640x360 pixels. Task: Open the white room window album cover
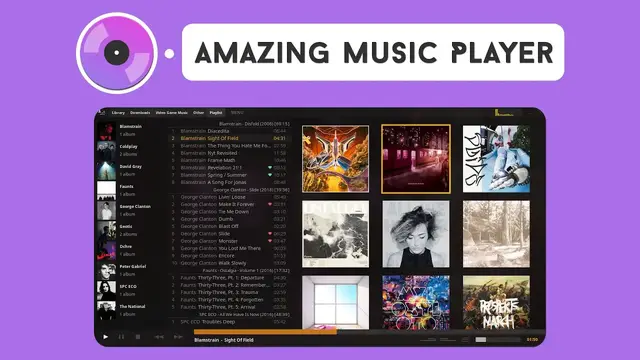pyautogui.click(x=336, y=302)
